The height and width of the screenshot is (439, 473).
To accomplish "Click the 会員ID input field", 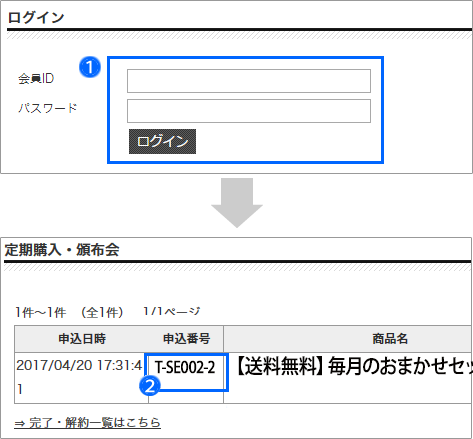I will [249, 81].
